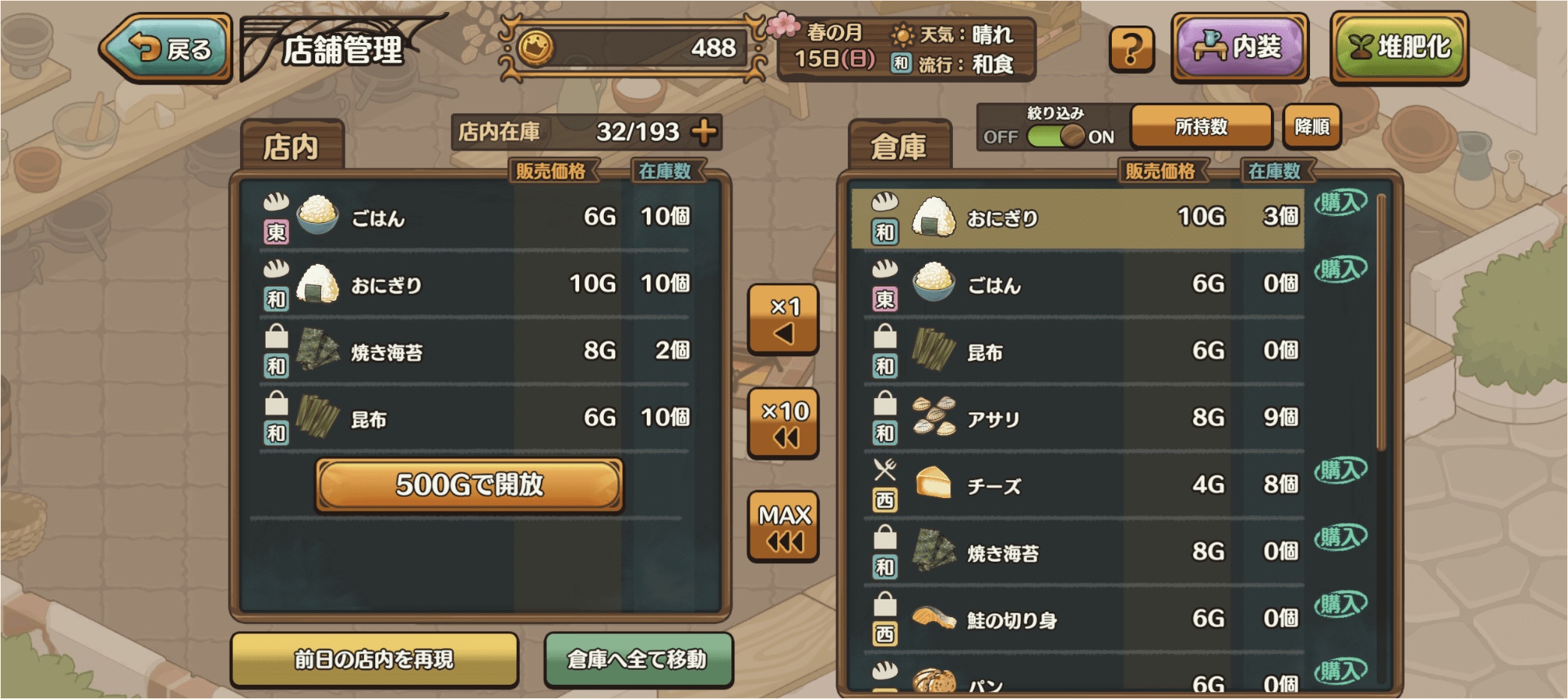Click the question mark help icon
Viewport: 1568px width, 699px height.
click(x=1131, y=49)
